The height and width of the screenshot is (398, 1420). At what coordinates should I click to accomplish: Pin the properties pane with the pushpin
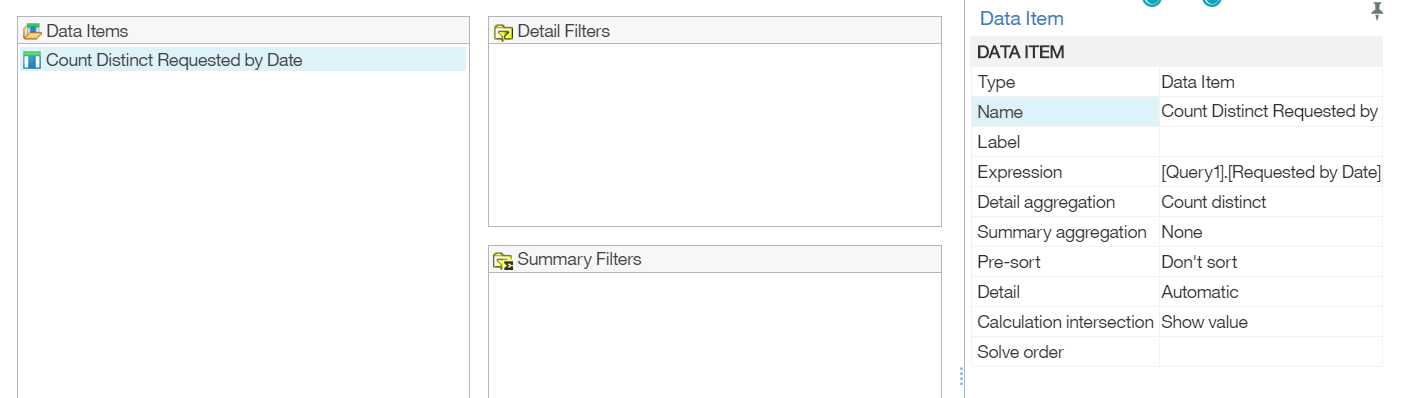pos(1377,11)
